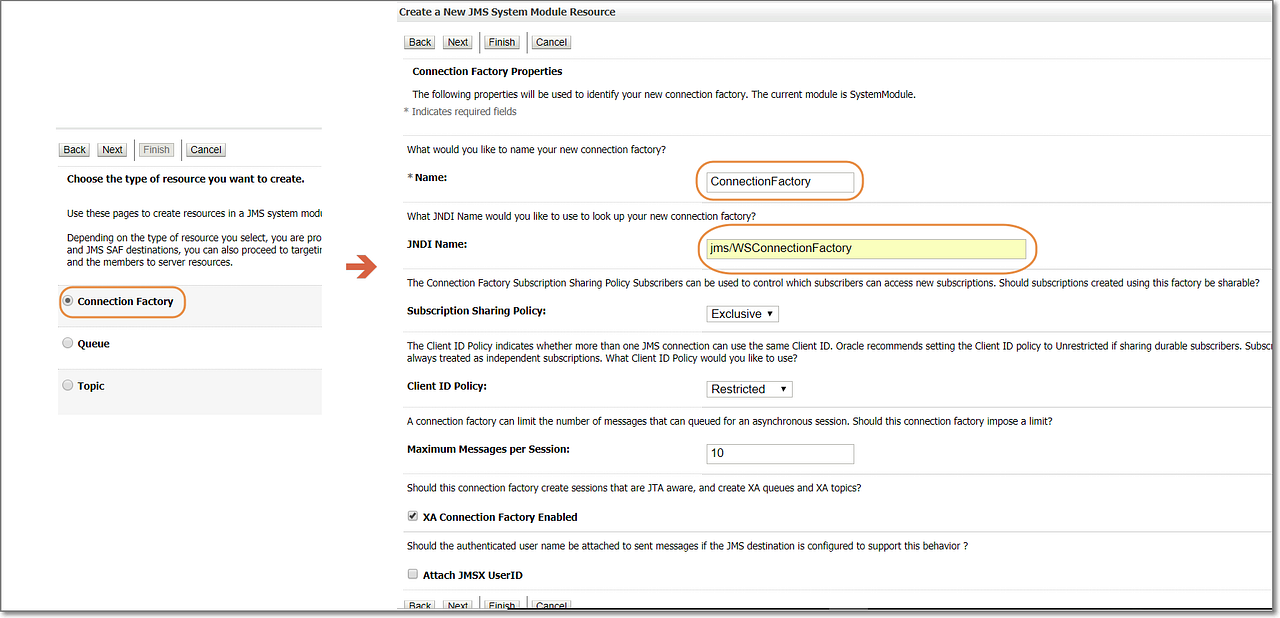Open the Client ID Policy dropdown
The width and height of the screenshot is (1280, 618).
pos(748,388)
